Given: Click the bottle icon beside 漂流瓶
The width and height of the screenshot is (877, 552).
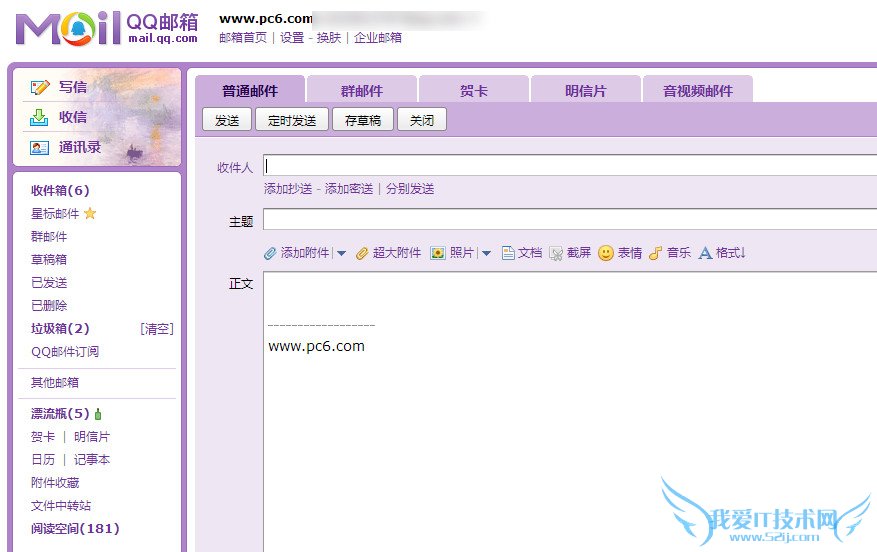Looking at the screenshot, I should coord(98,414).
